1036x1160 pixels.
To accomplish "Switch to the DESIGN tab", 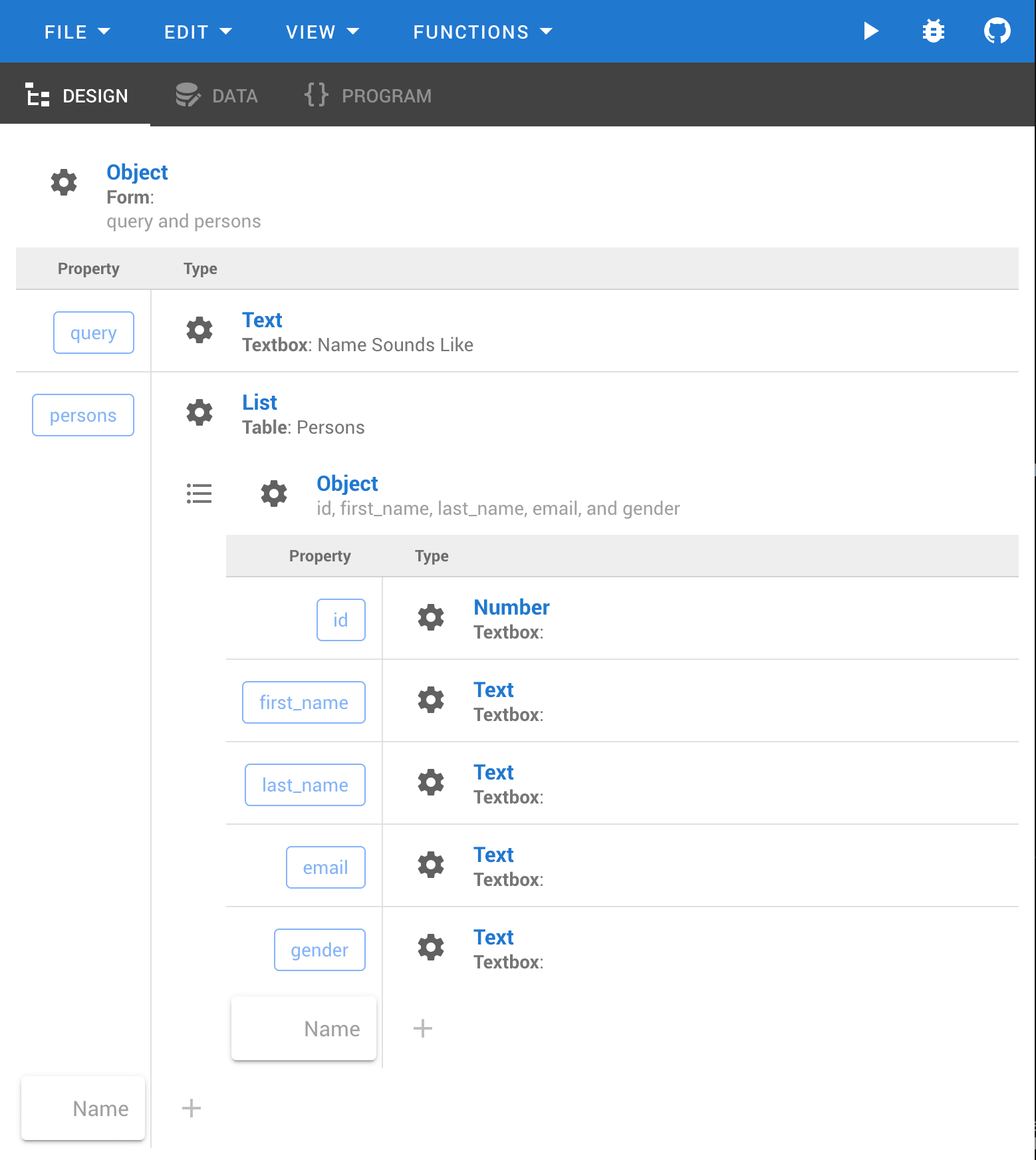I will click(x=75, y=95).
